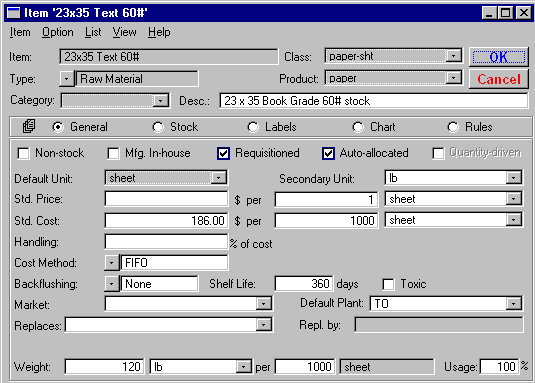Expand the Replaces dropdown
Image resolution: width=535 pixels, height=383 pixels.
[x=263, y=325]
